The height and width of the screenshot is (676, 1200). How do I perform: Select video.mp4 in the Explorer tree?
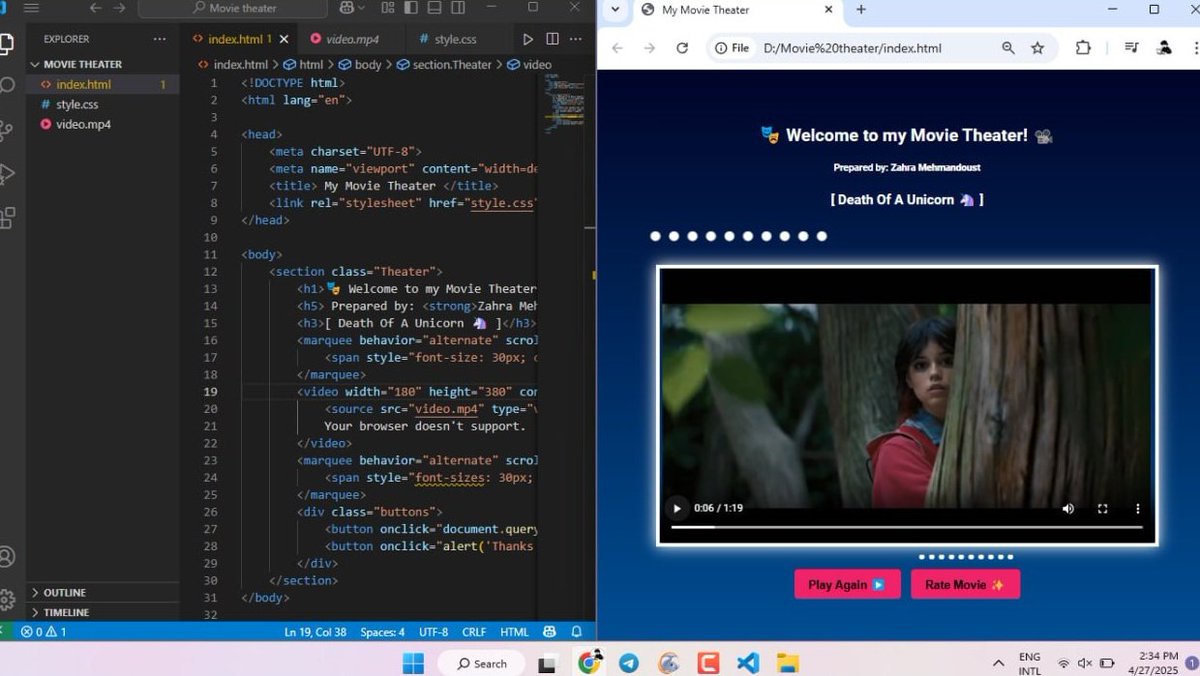103,124
